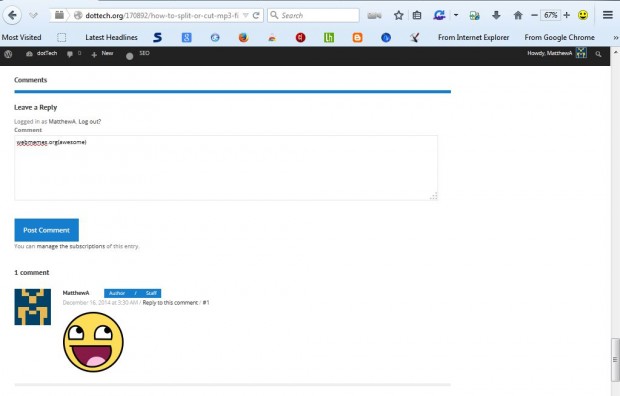Click the Firefox bookmark icon
Image resolution: width=620 pixels, height=396 pixels.
(x=244, y=38)
